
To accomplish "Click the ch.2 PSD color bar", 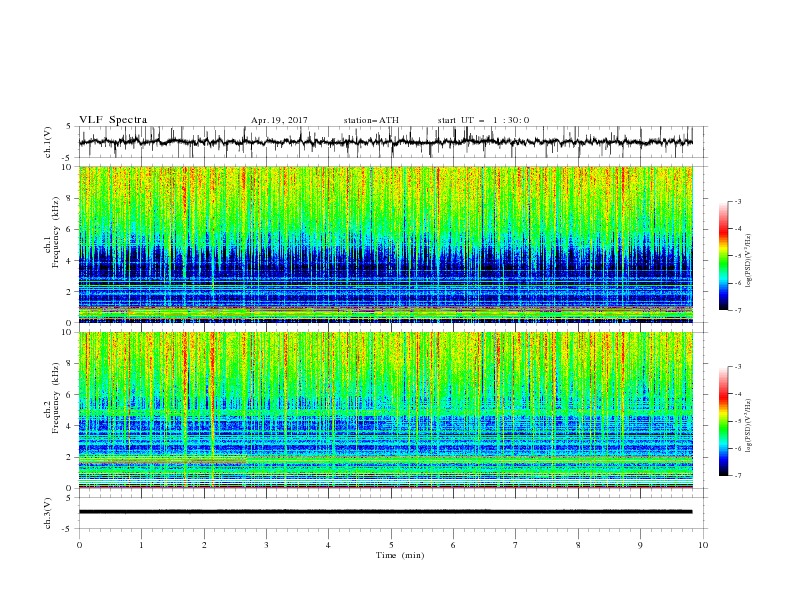I will 723,421.
